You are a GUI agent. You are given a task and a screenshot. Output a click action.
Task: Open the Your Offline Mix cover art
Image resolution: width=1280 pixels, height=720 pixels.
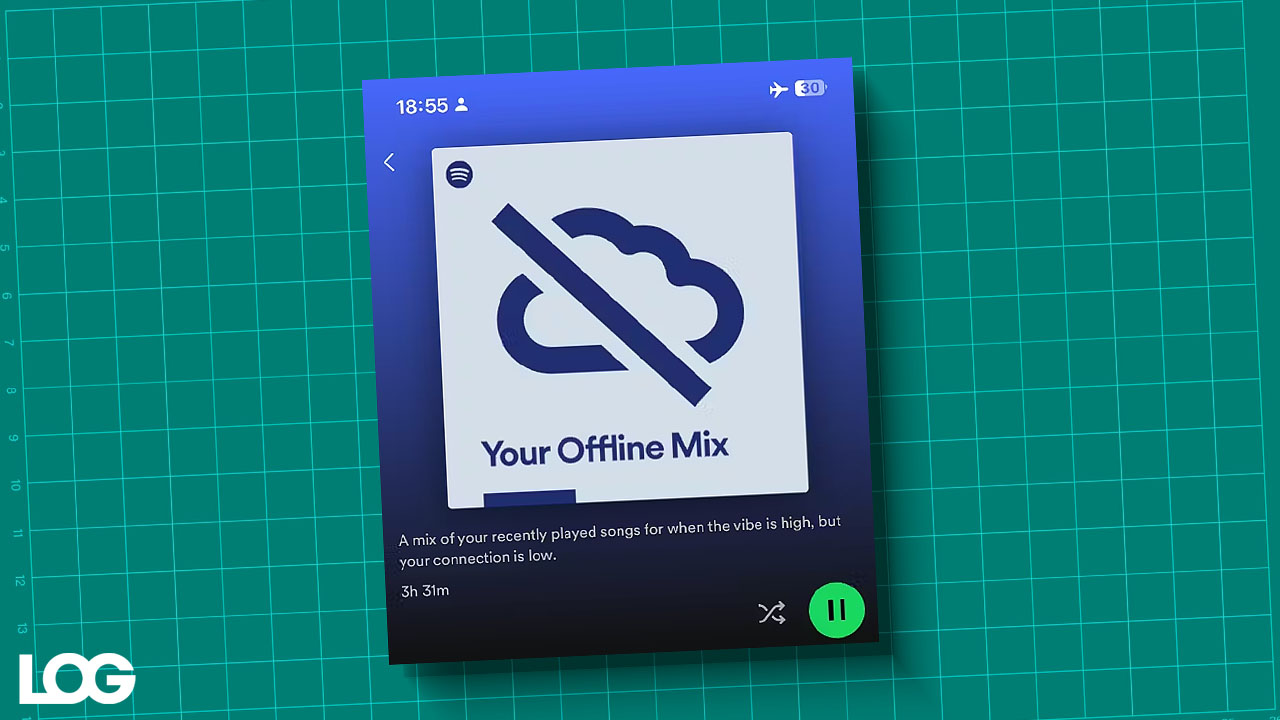click(x=618, y=320)
